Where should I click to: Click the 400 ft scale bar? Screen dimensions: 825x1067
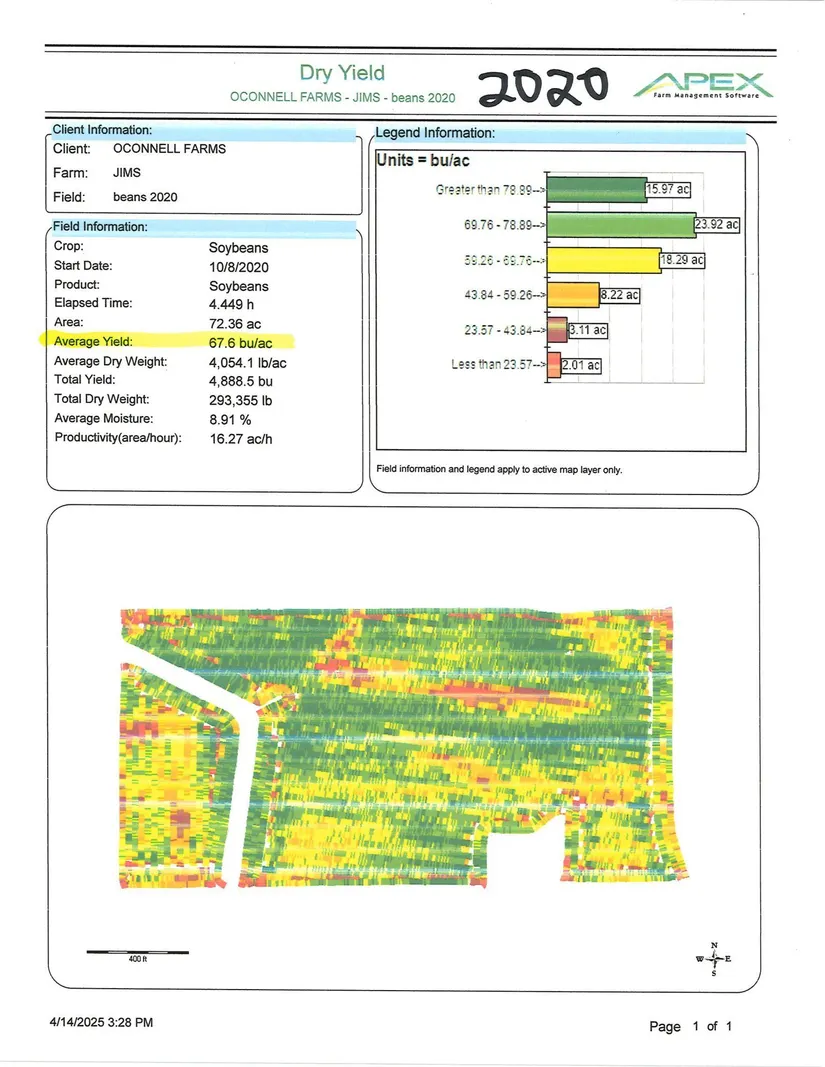(136, 951)
